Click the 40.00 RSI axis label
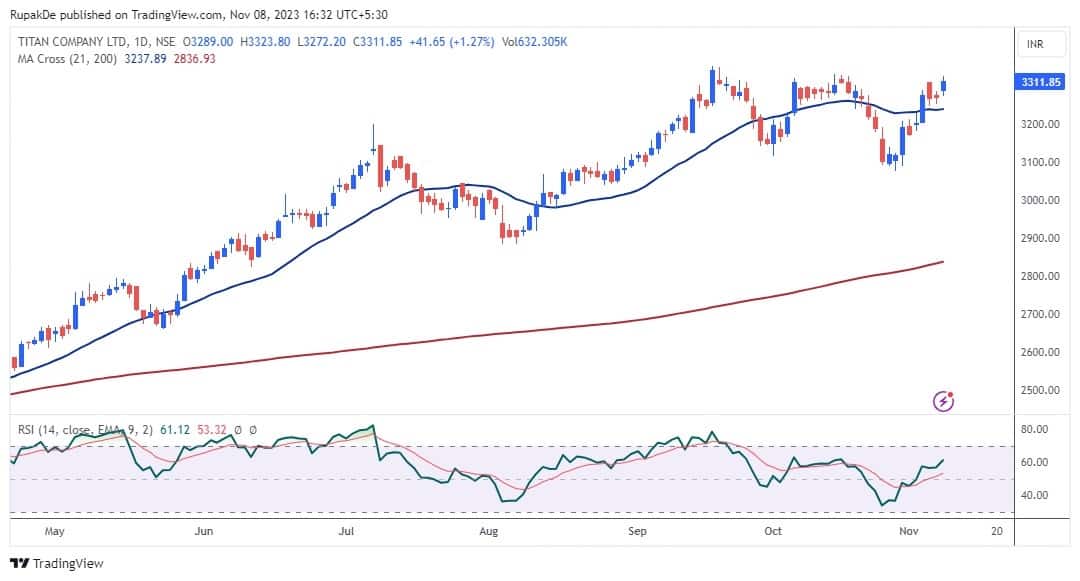This screenshot has height=581, width=1080. [x=1035, y=495]
